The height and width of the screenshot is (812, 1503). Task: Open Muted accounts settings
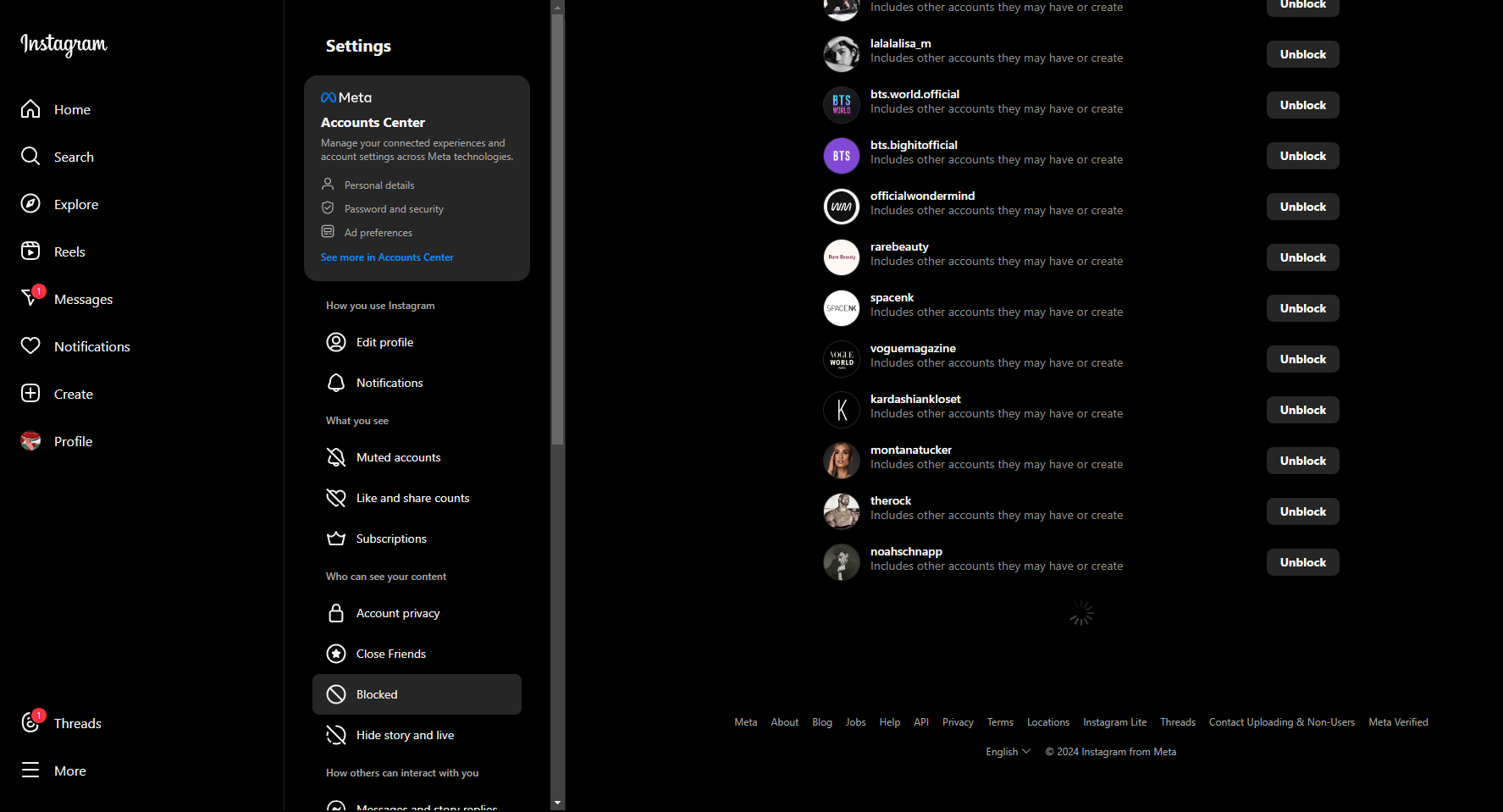417,457
